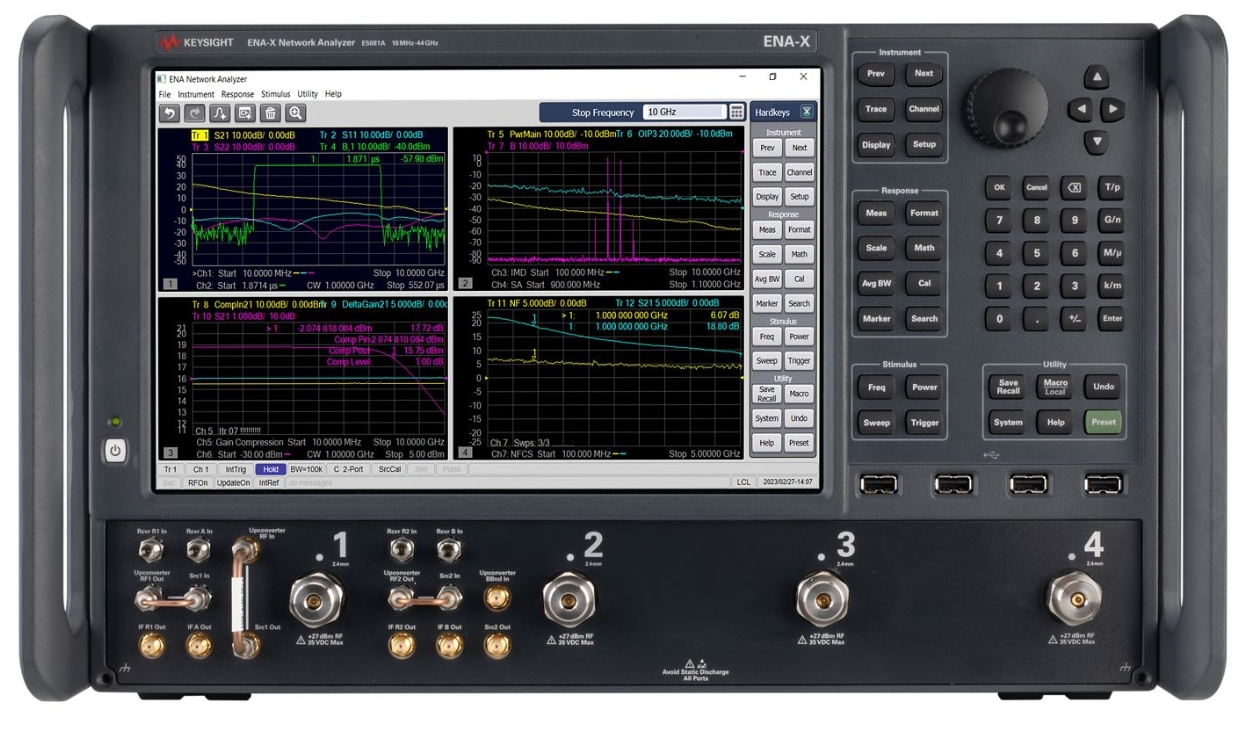Viewport: 1252px width, 732px height.
Task: Click Preset in the on-screen Hardkeys panel
Action: pyautogui.click(x=798, y=443)
